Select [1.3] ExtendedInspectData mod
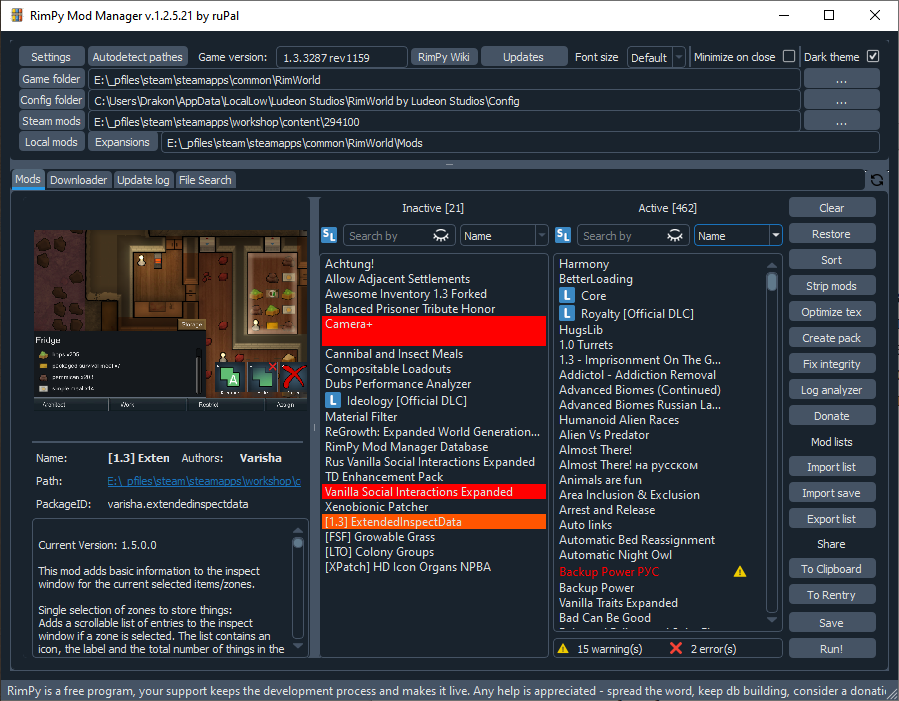This screenshot has height=701, width=899. [x=433, y=522]
